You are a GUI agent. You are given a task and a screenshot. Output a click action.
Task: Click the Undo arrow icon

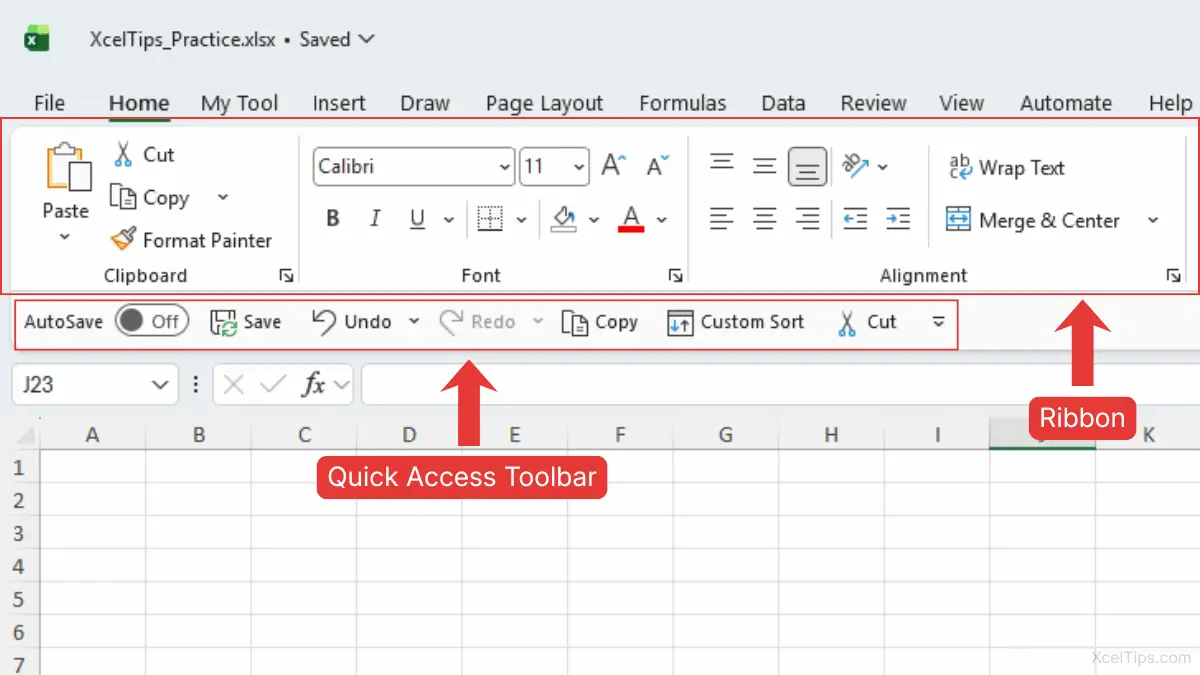coord(323,321)
